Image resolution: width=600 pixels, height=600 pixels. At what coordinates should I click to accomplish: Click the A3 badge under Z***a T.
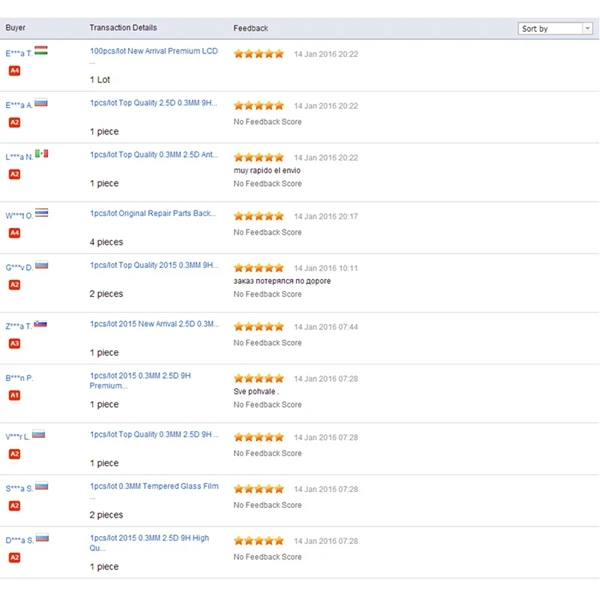pos(14,343)
